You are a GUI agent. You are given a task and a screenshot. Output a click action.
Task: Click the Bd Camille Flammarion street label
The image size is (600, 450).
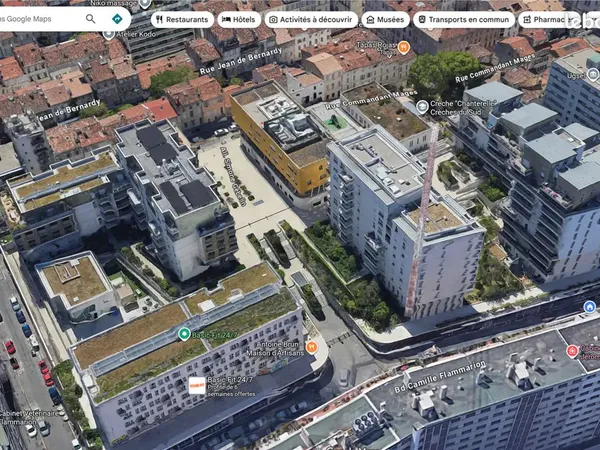(x=440, y=376)
